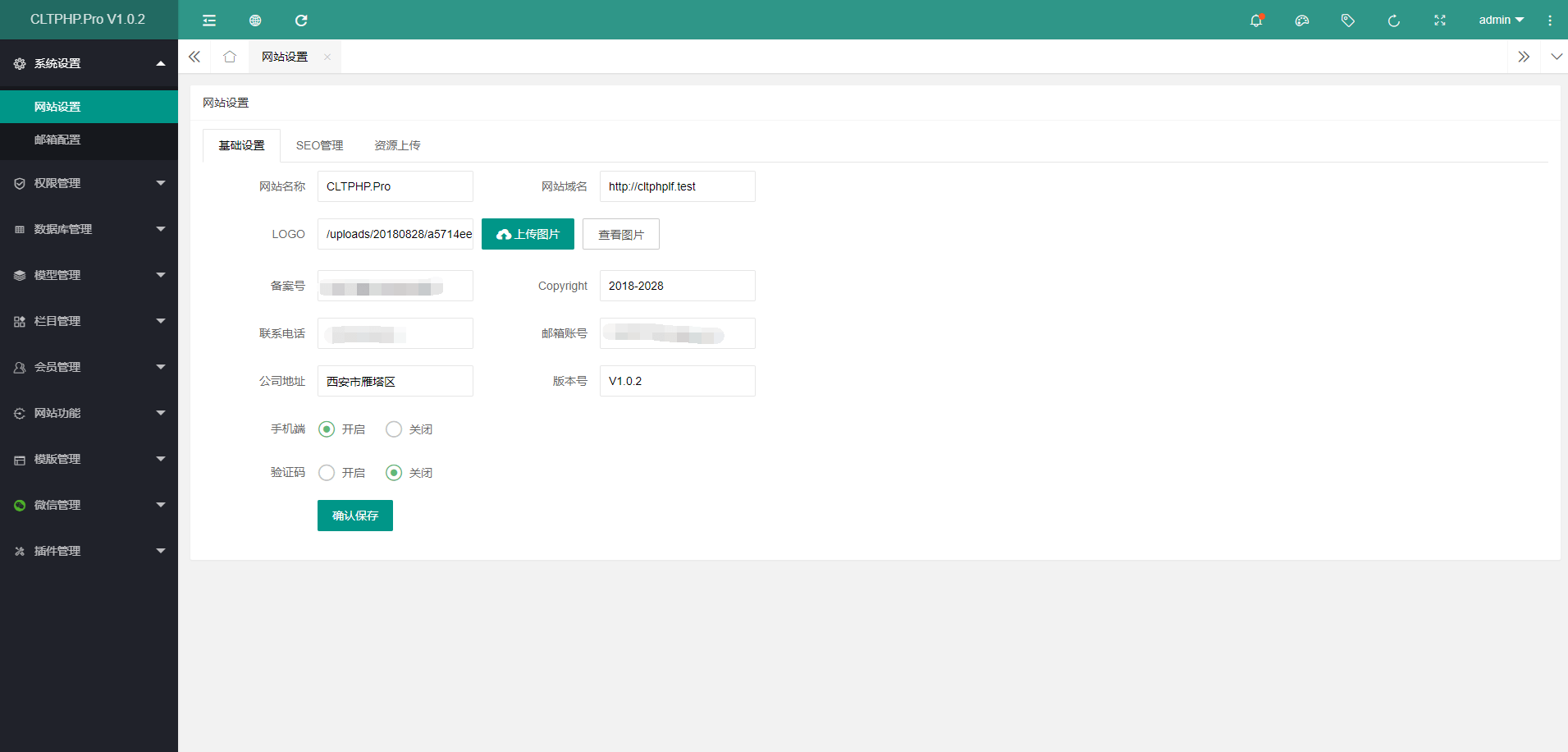Click the 数据库管理 table icon
The height and width of the screenshot is (752, 1568).
click(20, 229)
